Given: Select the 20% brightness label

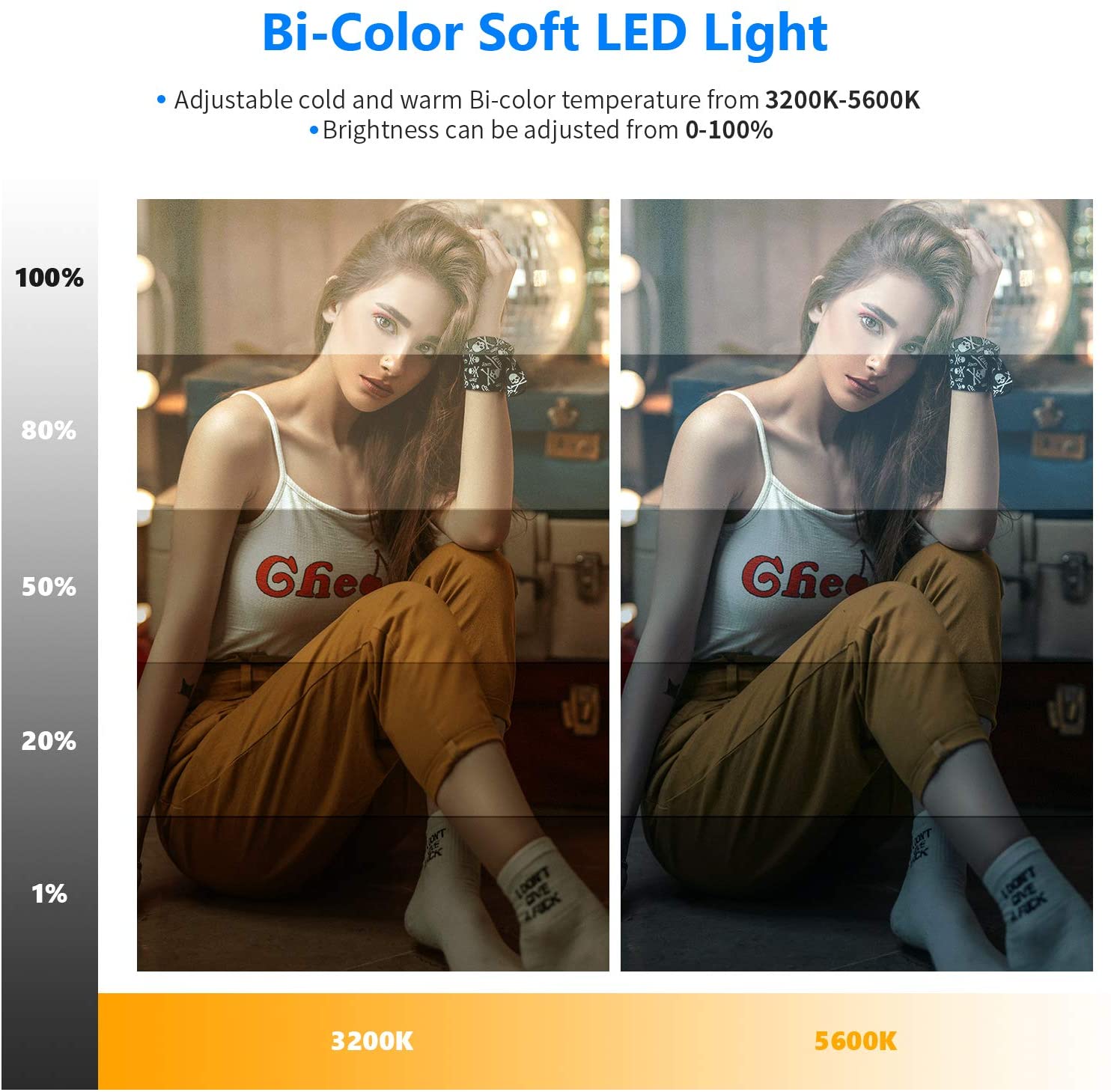Looking at the screenshot, I should (49, 741).
